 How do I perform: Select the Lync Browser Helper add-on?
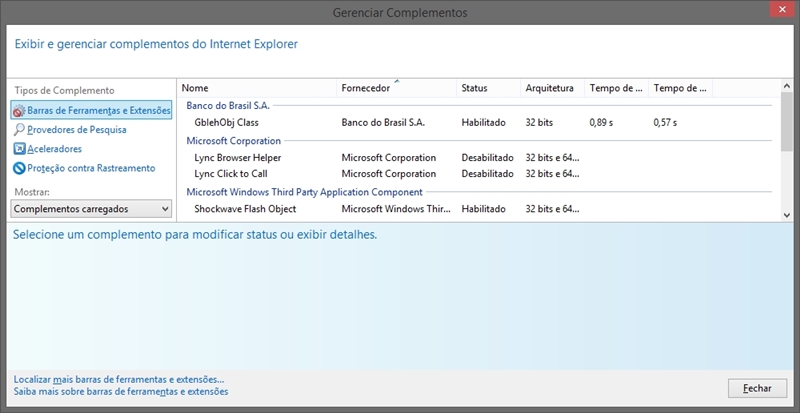click(x=237, y=158)
